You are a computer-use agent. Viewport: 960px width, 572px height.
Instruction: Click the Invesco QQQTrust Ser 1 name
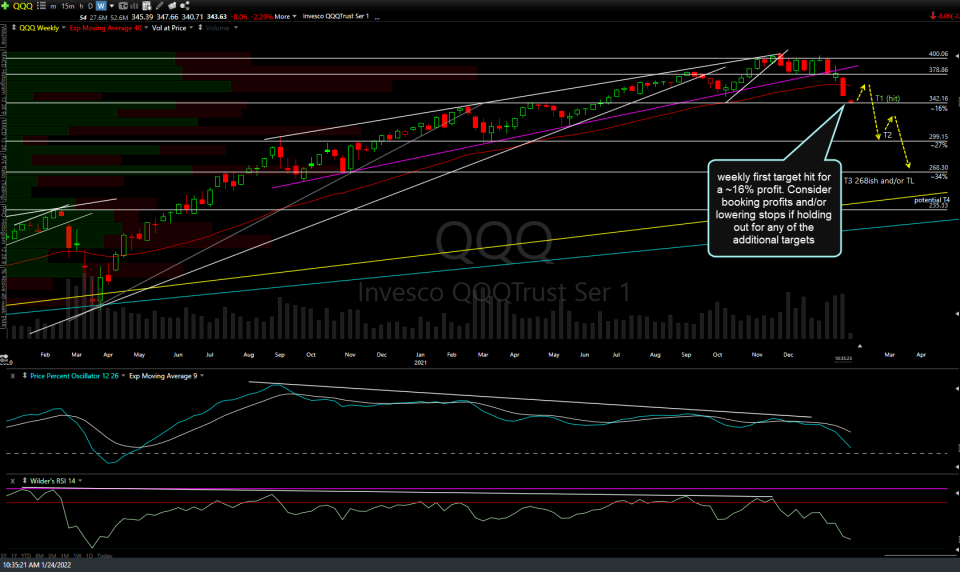click(x=336, y=17)
